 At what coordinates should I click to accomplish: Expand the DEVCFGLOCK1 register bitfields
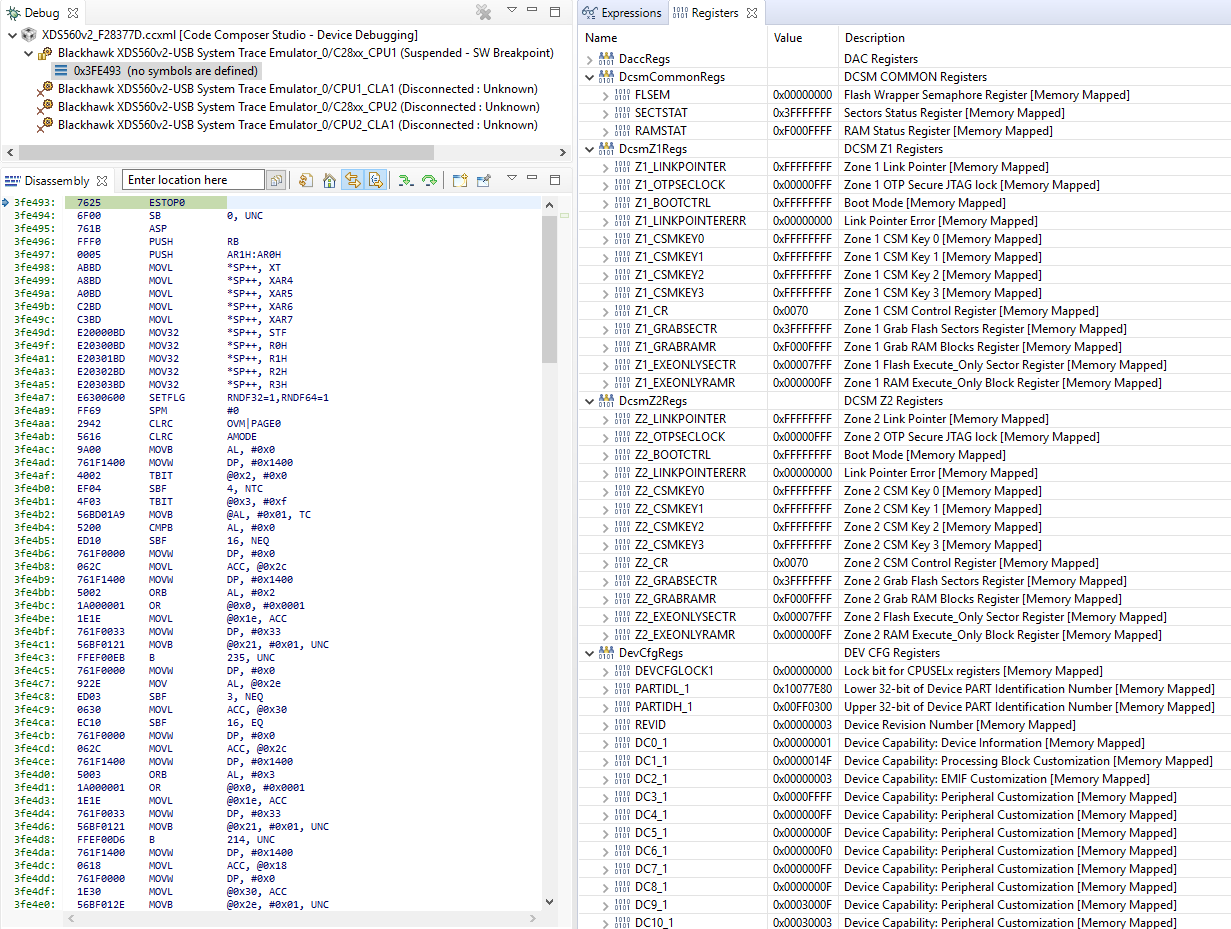pos(605,671)
